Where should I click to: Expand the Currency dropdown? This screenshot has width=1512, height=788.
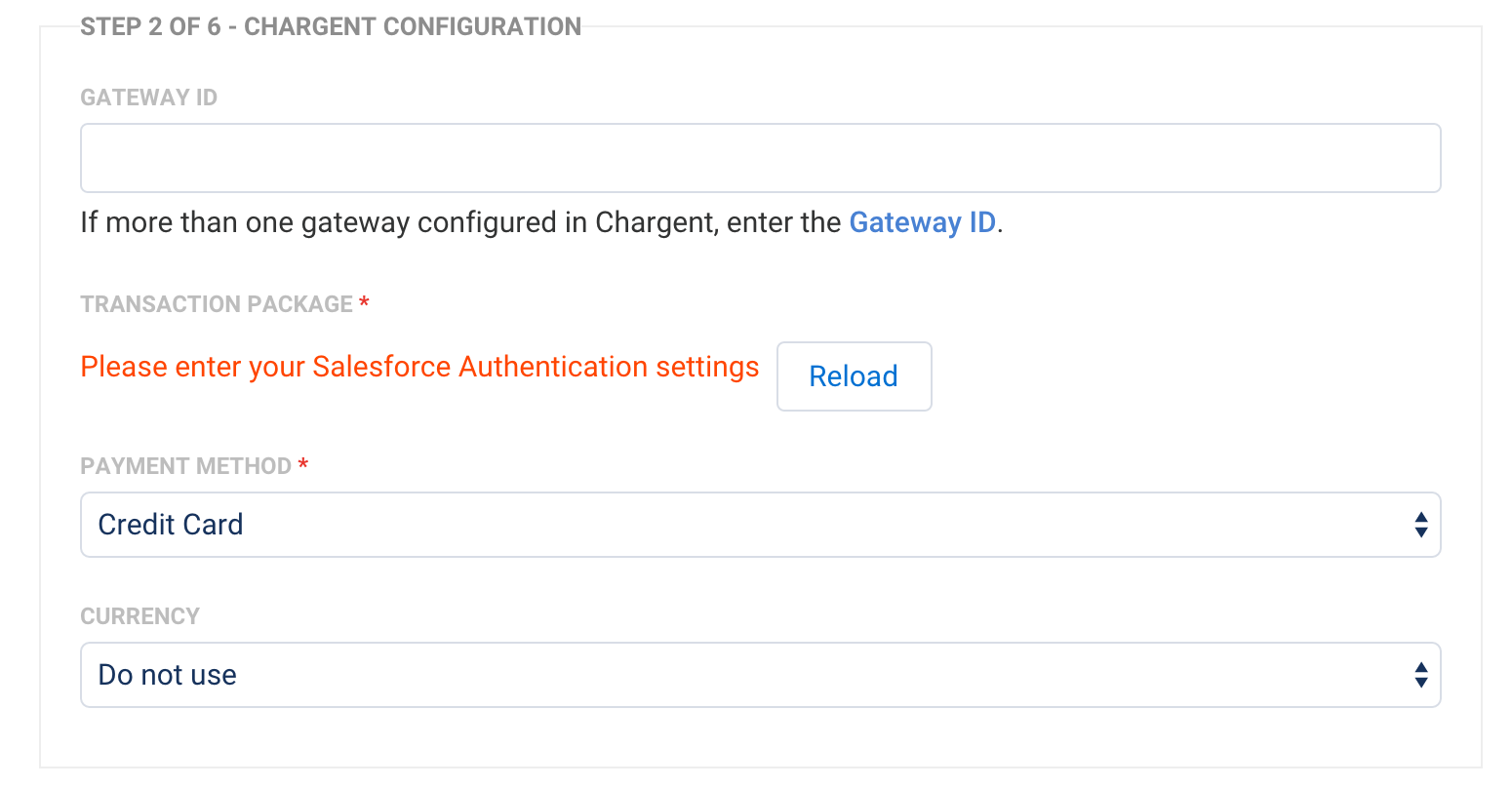click(x=760, y=675)
